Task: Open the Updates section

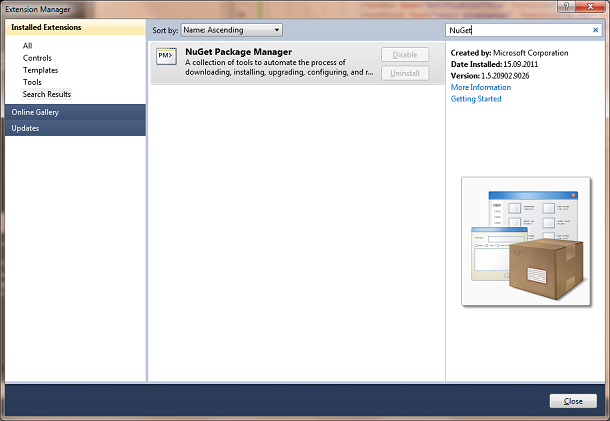Action: (75, 128)
